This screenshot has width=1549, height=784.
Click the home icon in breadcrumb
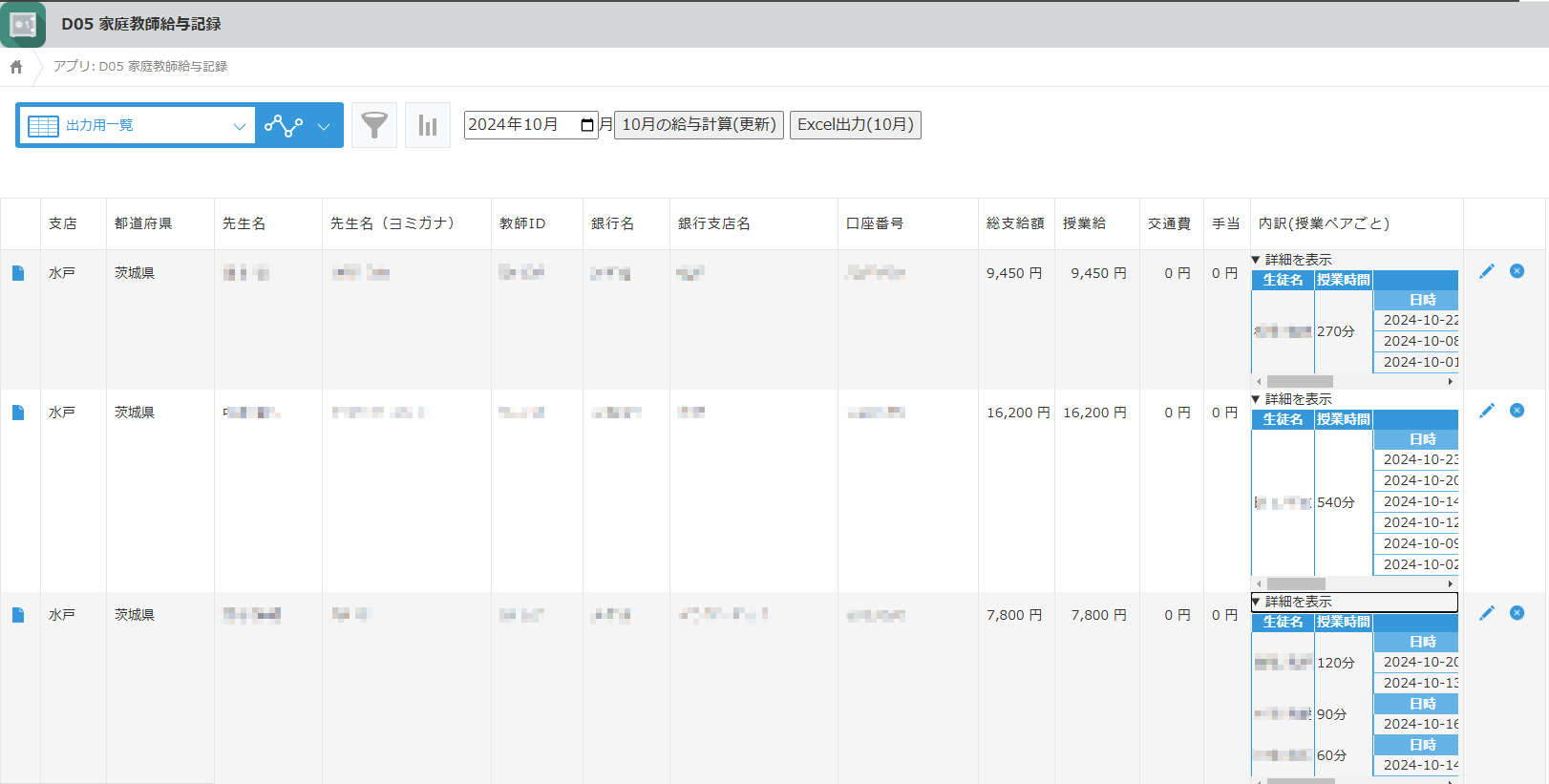(x=16, y=67)
